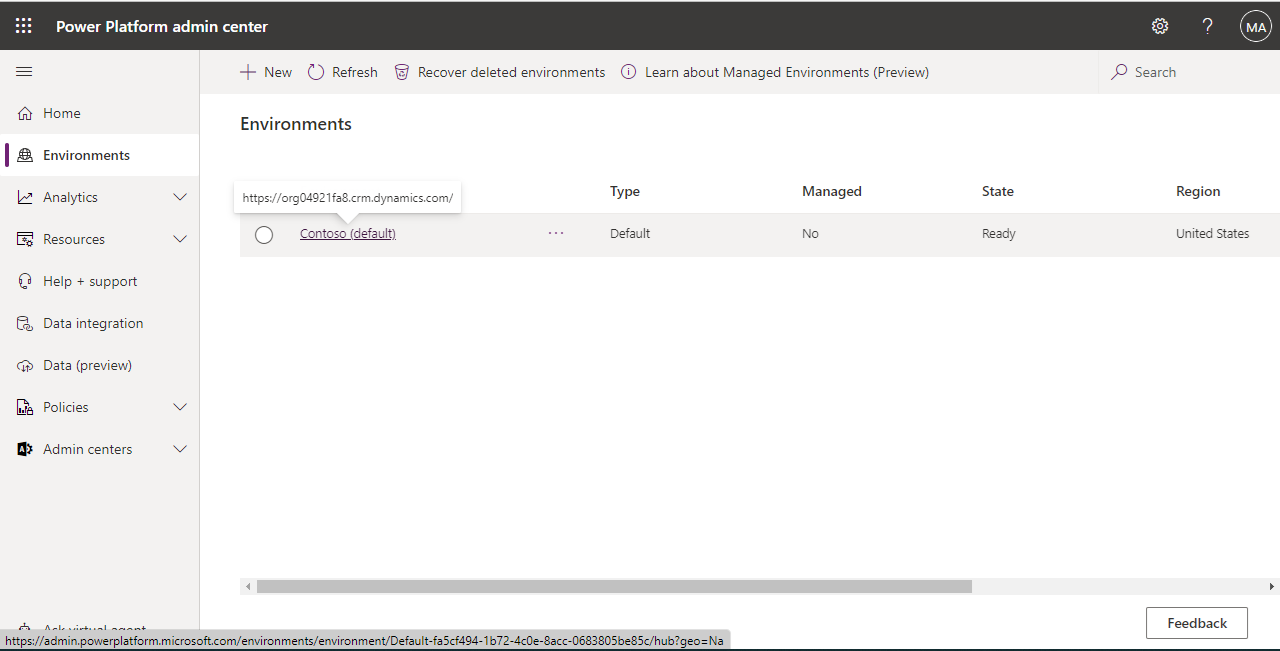Open the MA account avatar
The width and height of the screenshot is (1280, 651).
pos(1256,27)
